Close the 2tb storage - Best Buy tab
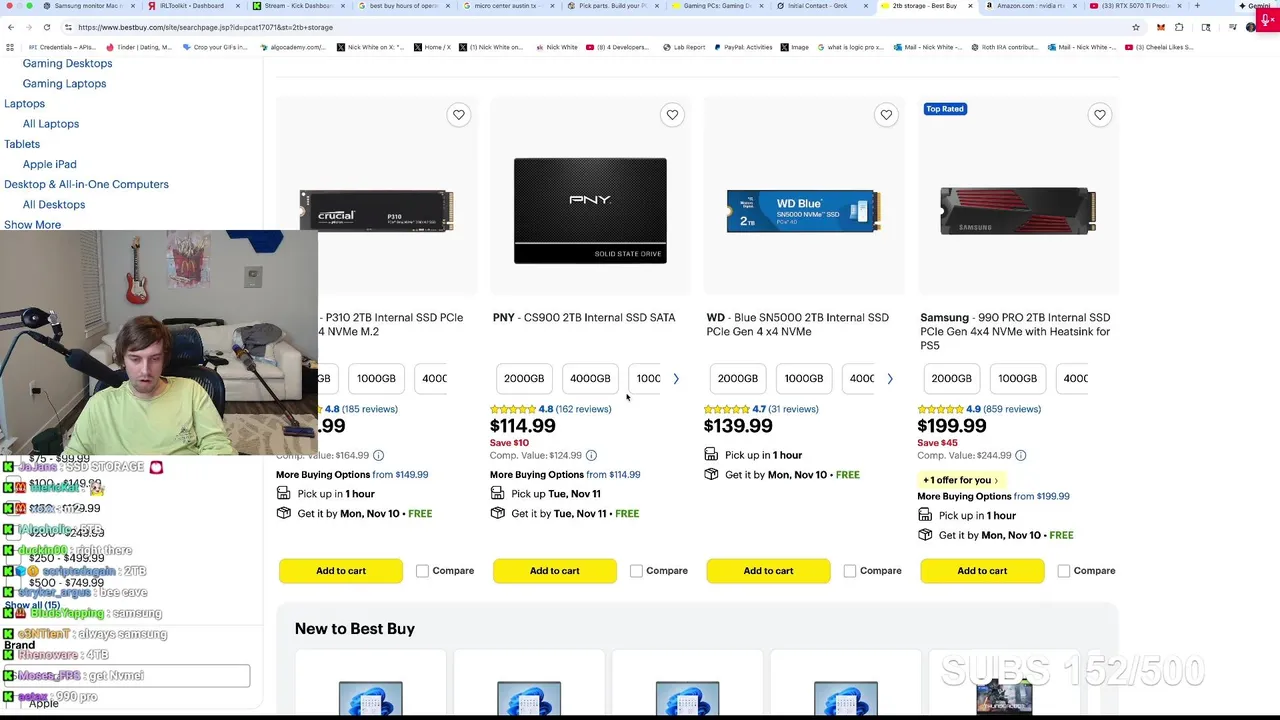The image size is (1280, 720). coord(970,6)
